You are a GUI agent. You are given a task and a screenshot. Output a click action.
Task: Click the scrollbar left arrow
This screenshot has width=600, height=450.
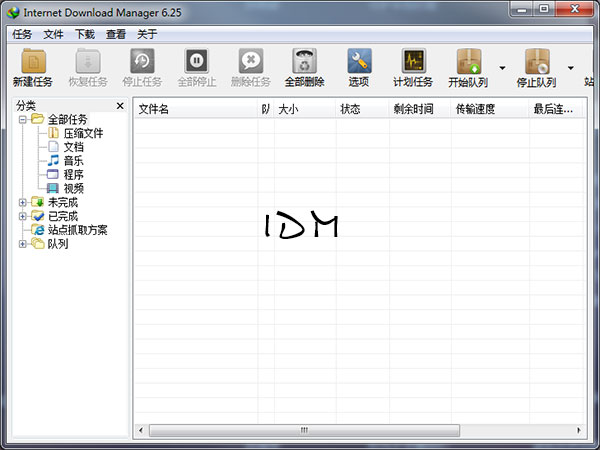click(141, 430)
